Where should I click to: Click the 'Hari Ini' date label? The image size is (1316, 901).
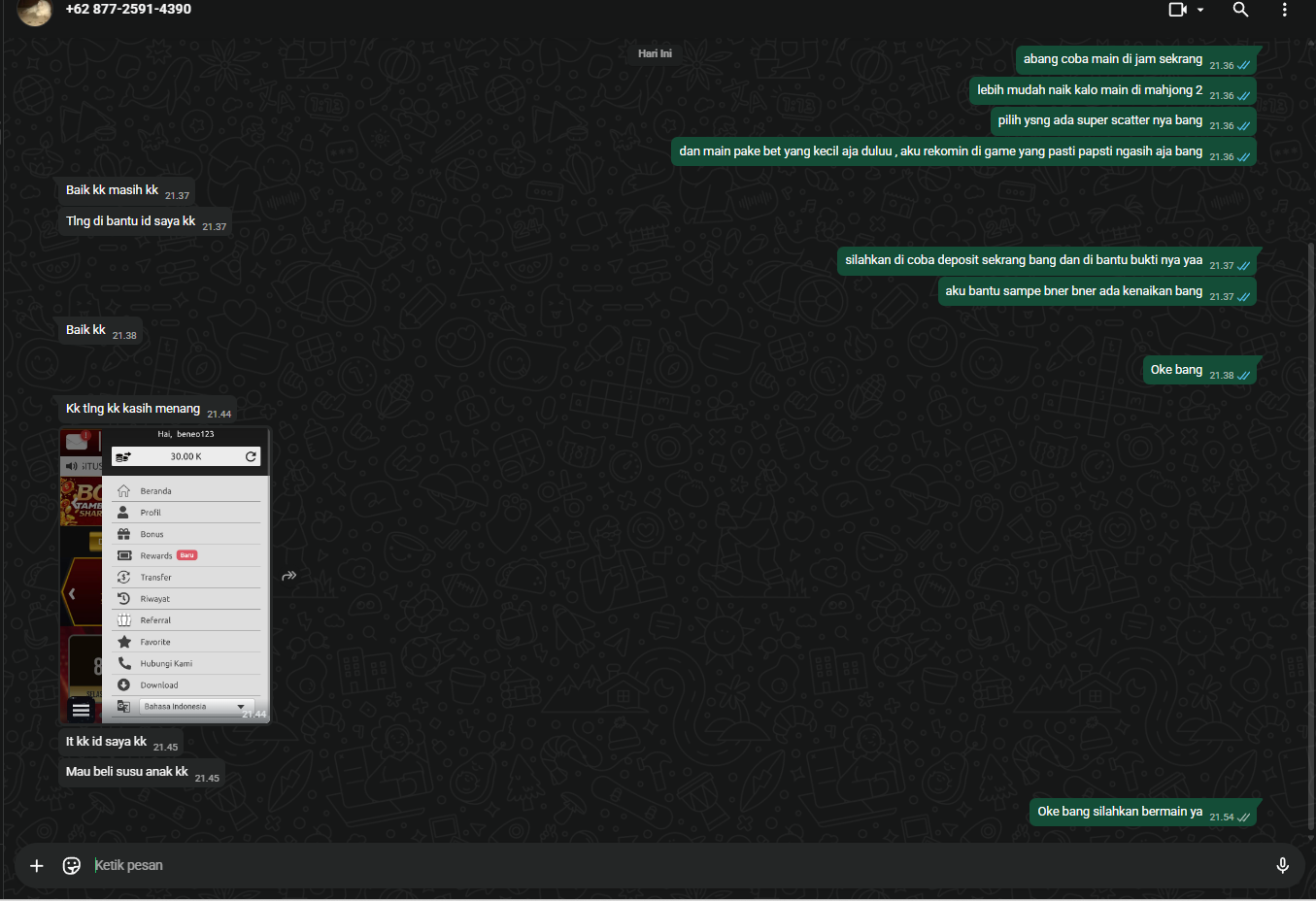[x=655, y=53]
